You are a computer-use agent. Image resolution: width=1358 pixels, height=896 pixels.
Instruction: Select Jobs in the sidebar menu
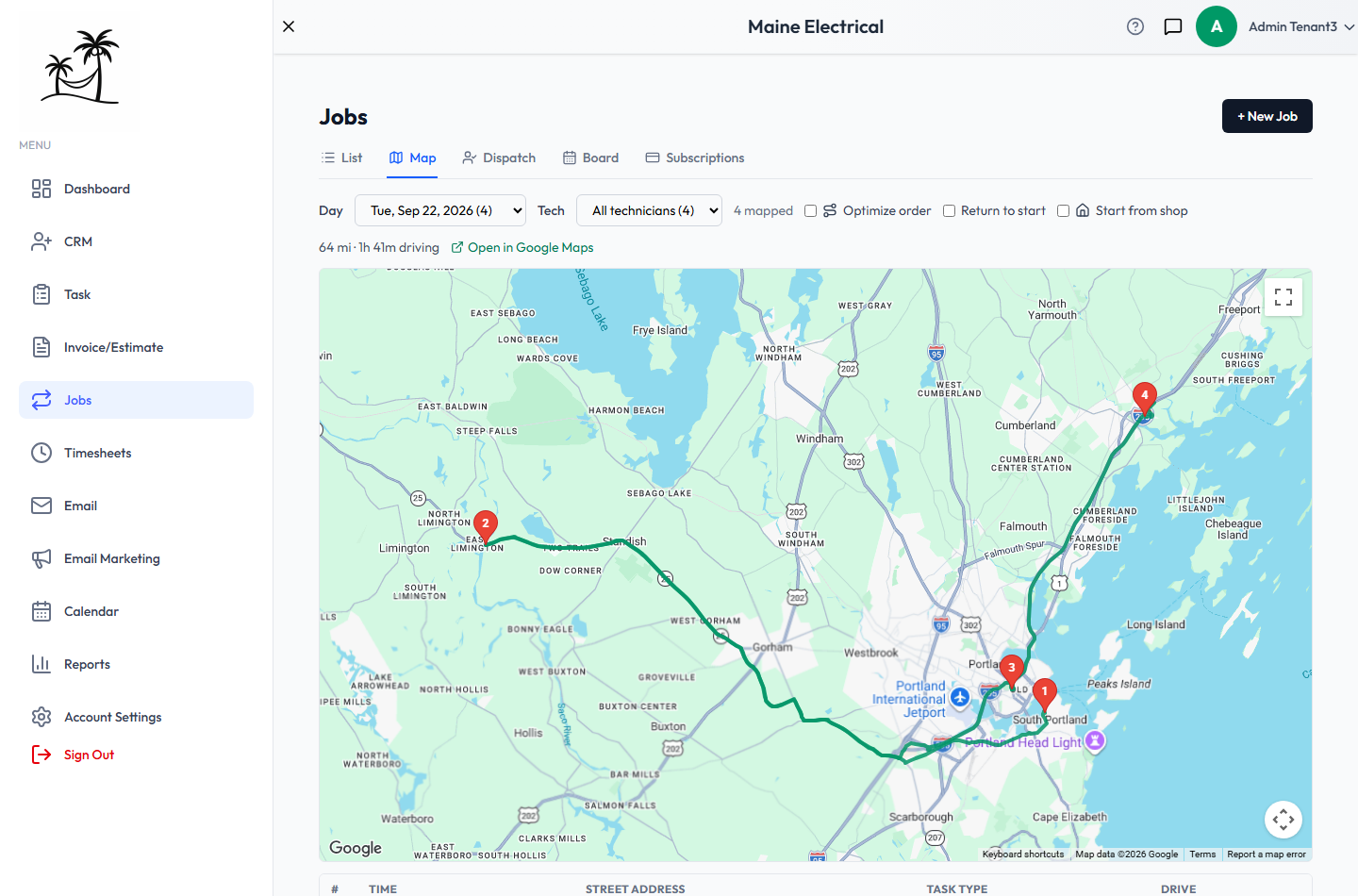[x=136, y=400]
